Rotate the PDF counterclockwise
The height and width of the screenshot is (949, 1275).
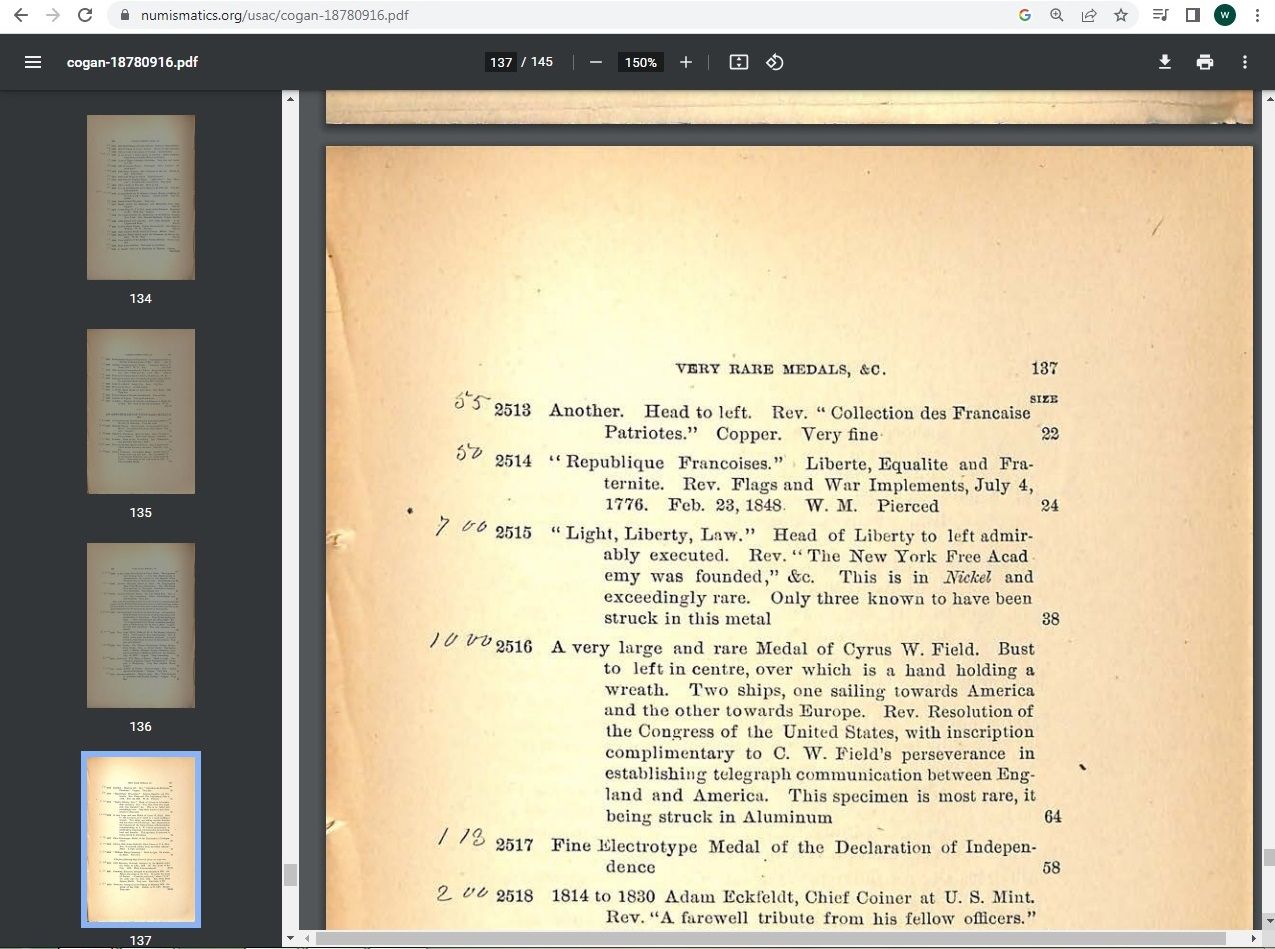[x=775, y=62]
